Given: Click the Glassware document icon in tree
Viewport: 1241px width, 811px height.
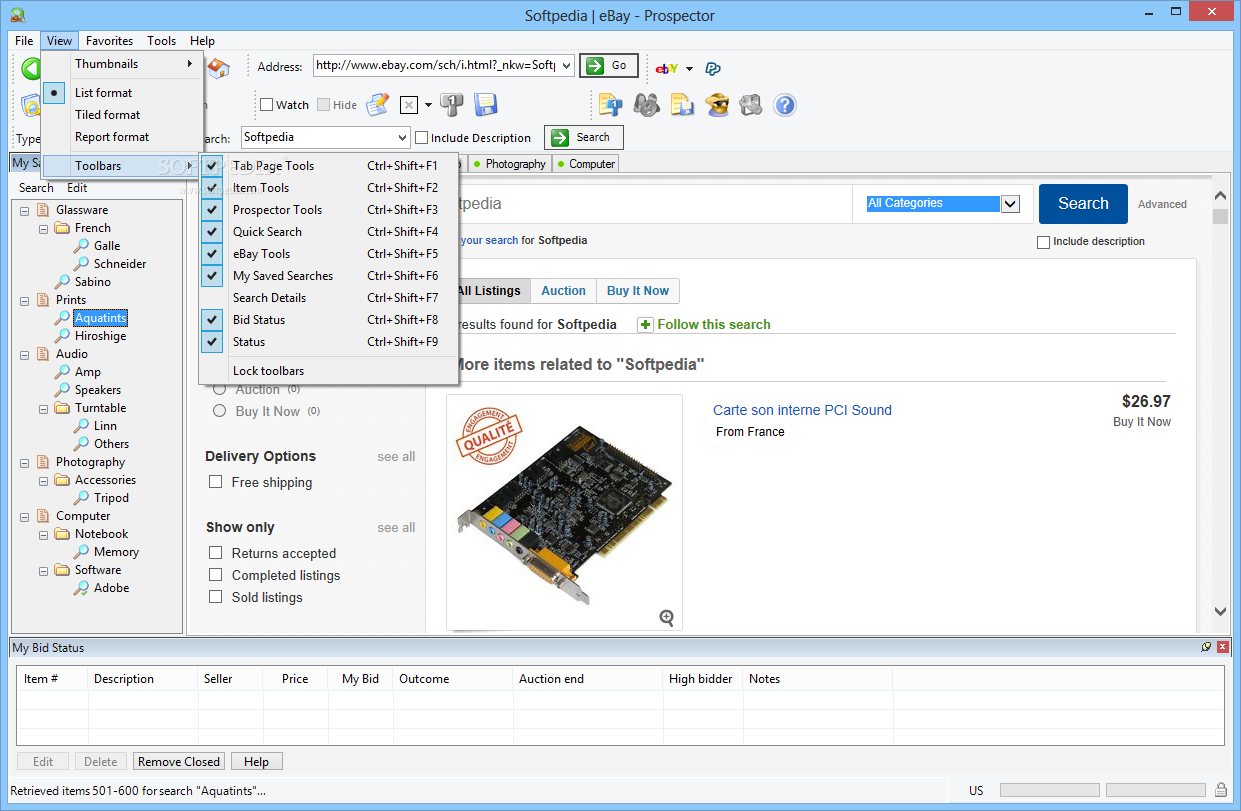Looking at the screenshot, I should 42,210.
